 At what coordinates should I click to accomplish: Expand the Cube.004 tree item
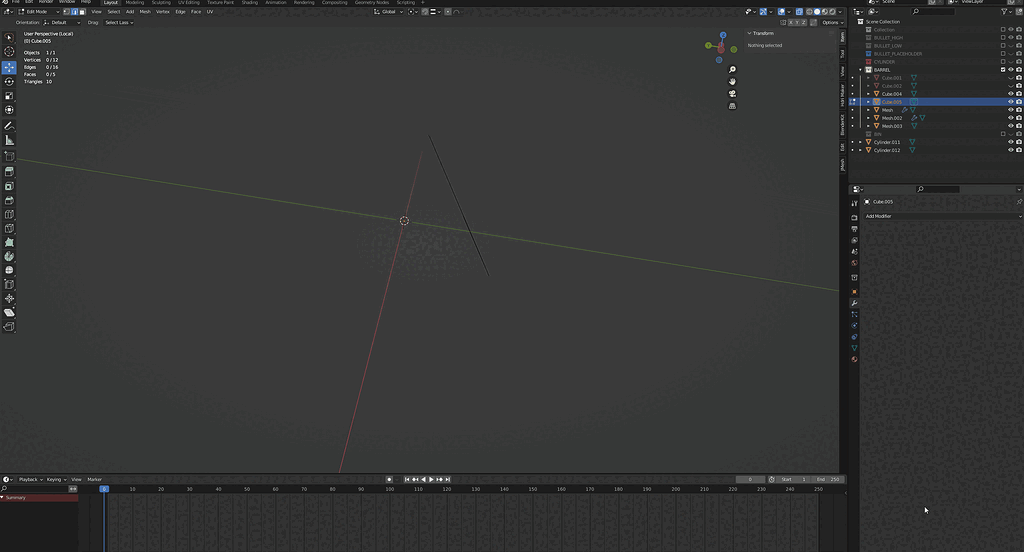tap(868, 94)
